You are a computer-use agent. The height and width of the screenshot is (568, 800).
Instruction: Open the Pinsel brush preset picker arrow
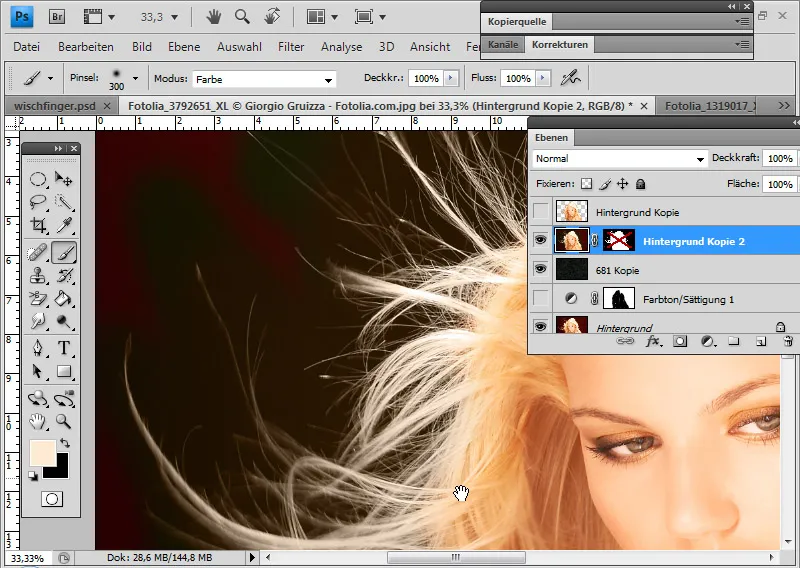tap(135, 79)
